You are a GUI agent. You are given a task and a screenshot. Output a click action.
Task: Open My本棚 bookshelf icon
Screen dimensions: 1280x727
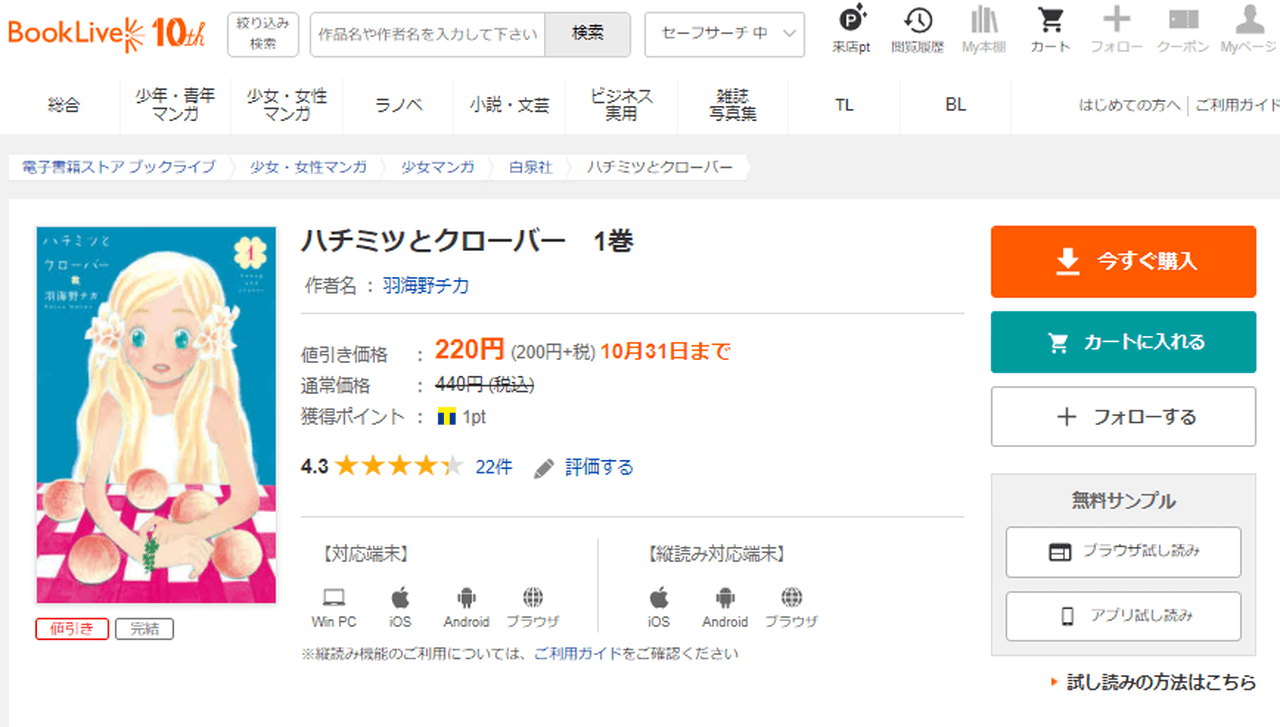coord(984,22)
